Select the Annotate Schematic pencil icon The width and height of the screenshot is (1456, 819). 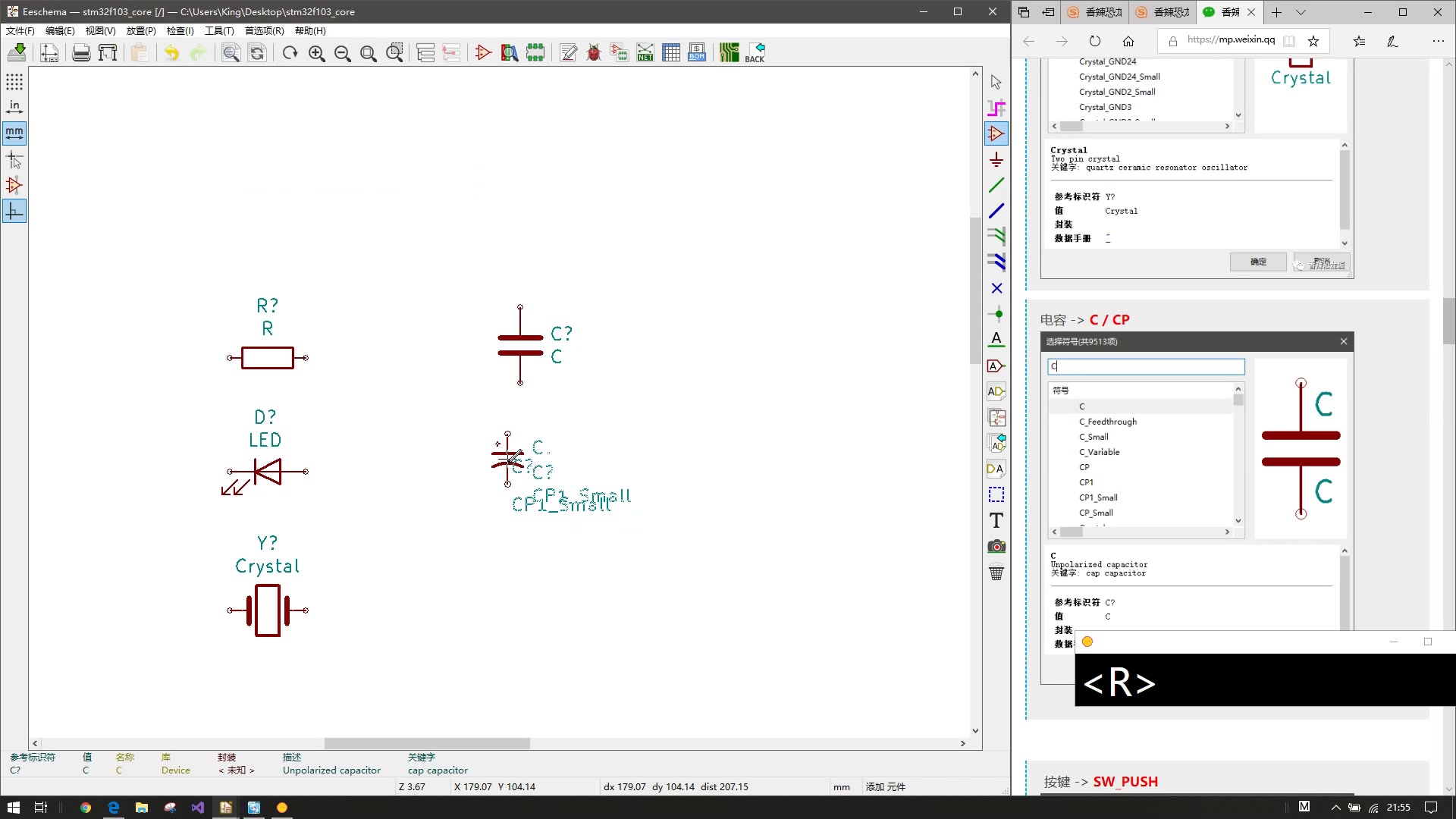coord(567,53)
